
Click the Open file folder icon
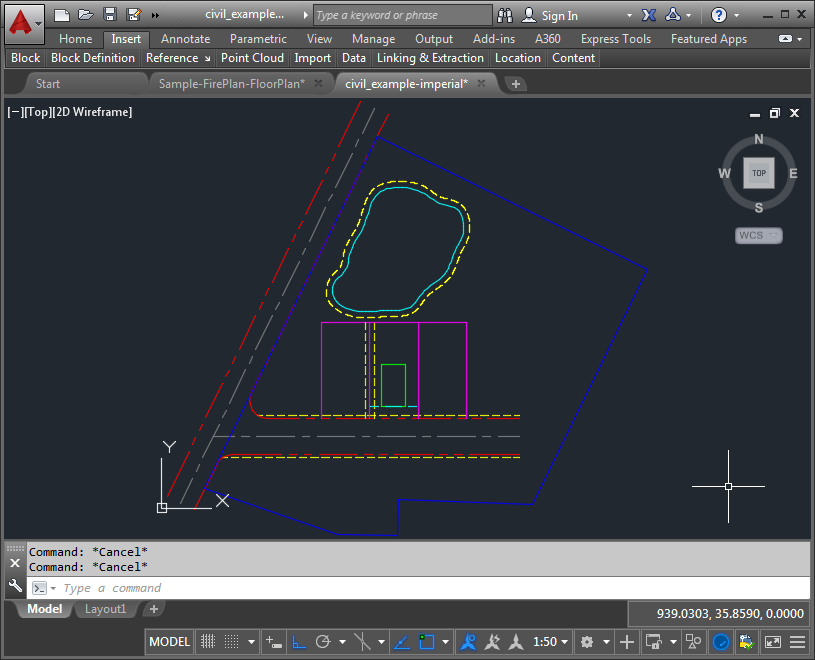click(x=86, y=15)
